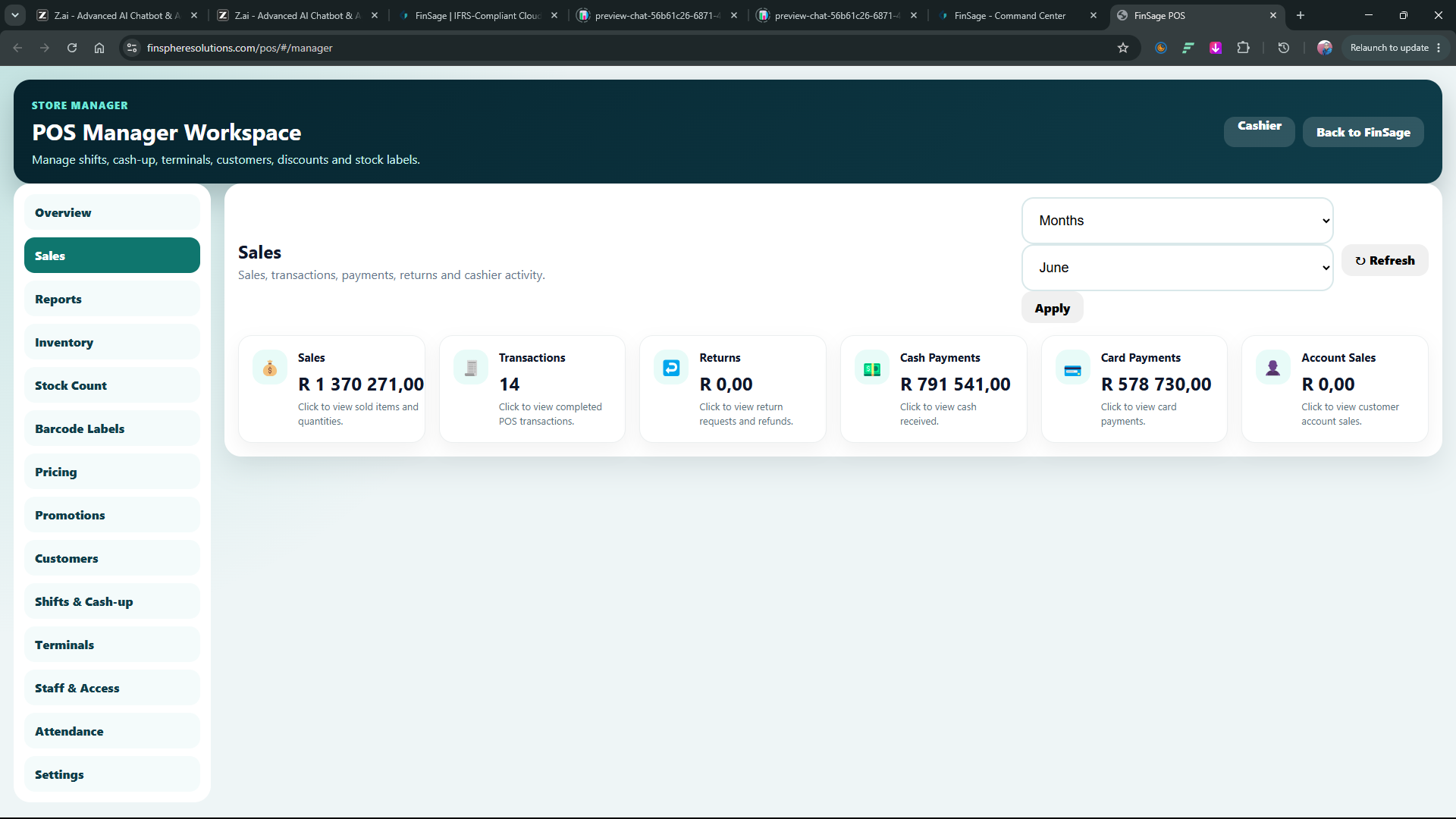Screen dimensions: 1456x819
Task: Click the money bag Sales icon
Action: coord(270,369)
